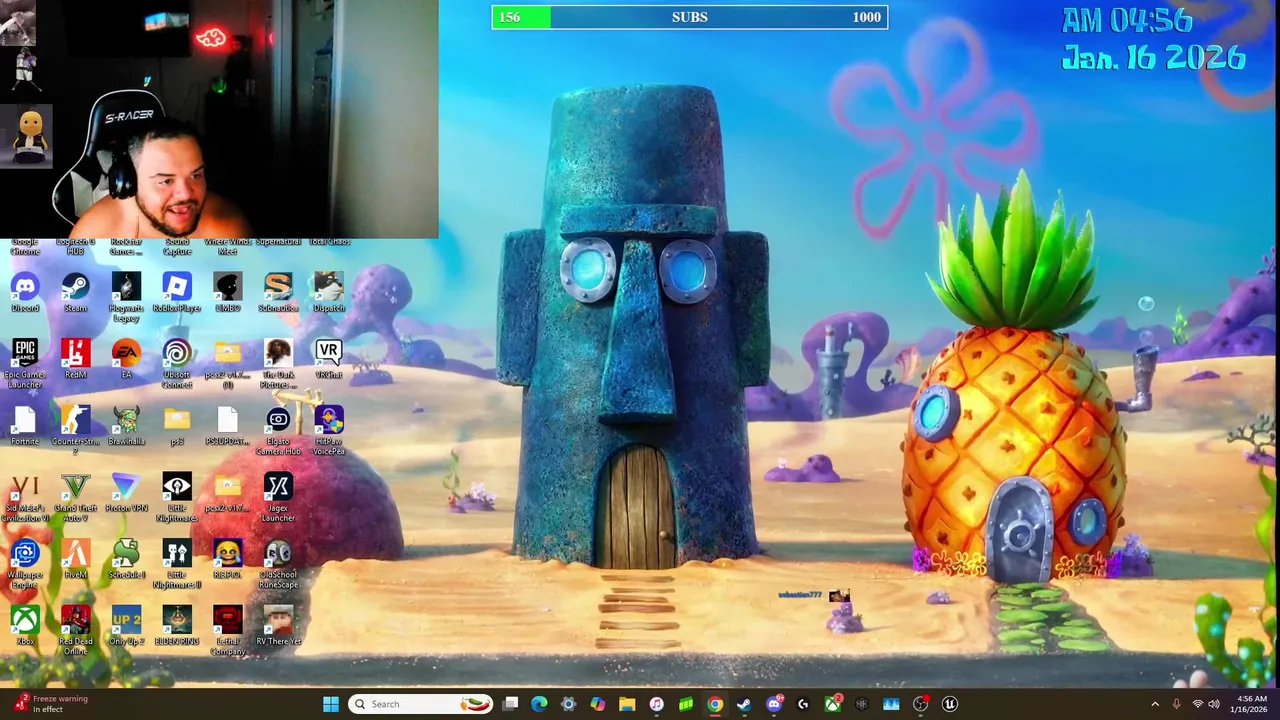Open the Epic Games Launcher shortcut
The width and height of the screenshot is (1280, 720).
click(x=25, y=365)
